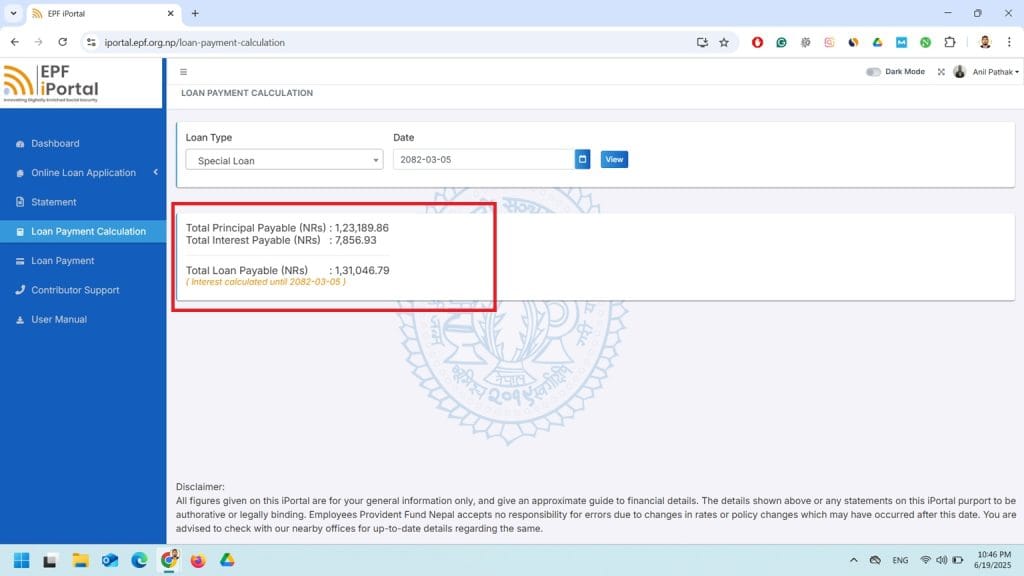Click the Dashboard icon in the sidebar
The height and width of the screenshot is (576, 1024).
[x=20, y=144]
